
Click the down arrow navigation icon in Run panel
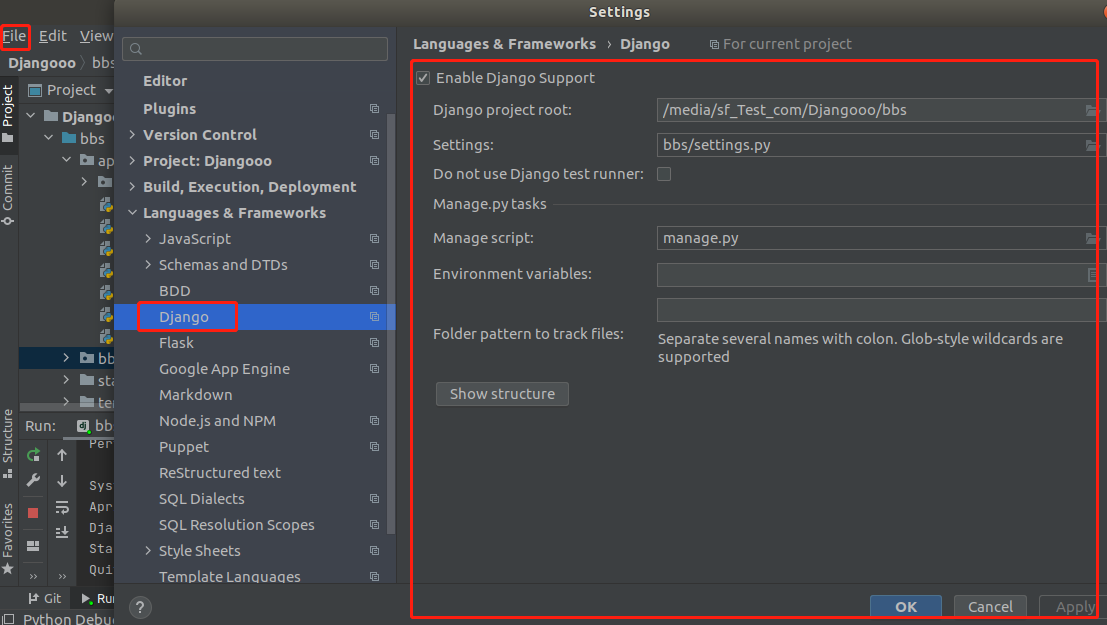(63, 481)
